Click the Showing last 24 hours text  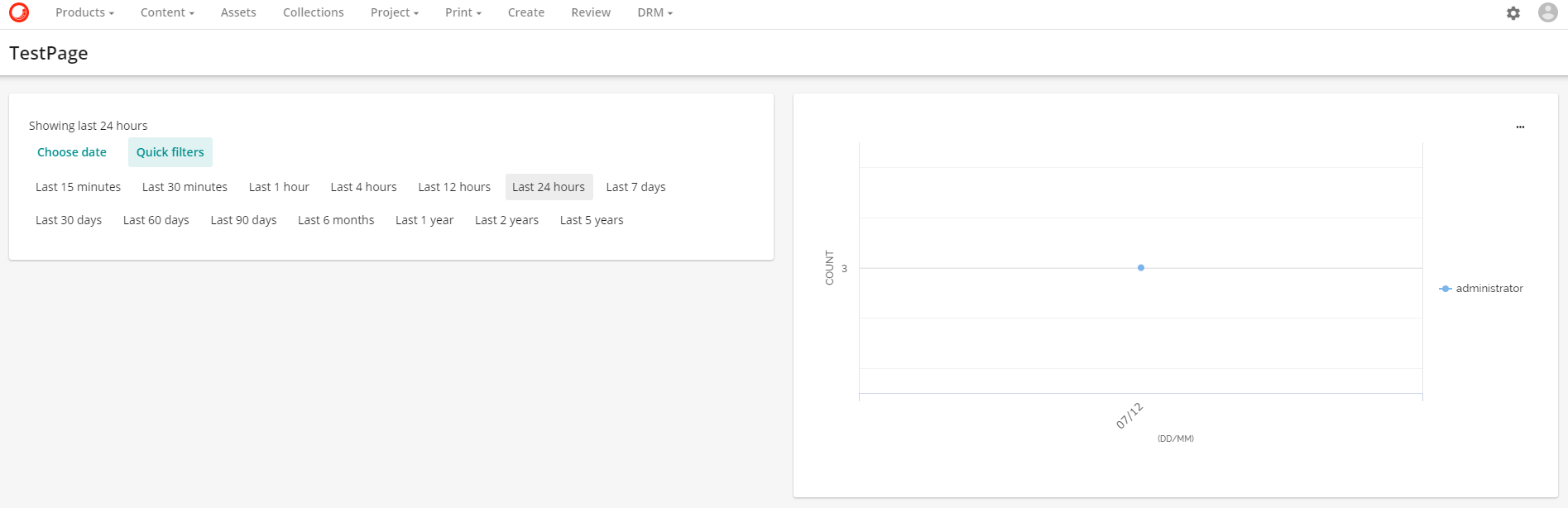click(89, 126)
